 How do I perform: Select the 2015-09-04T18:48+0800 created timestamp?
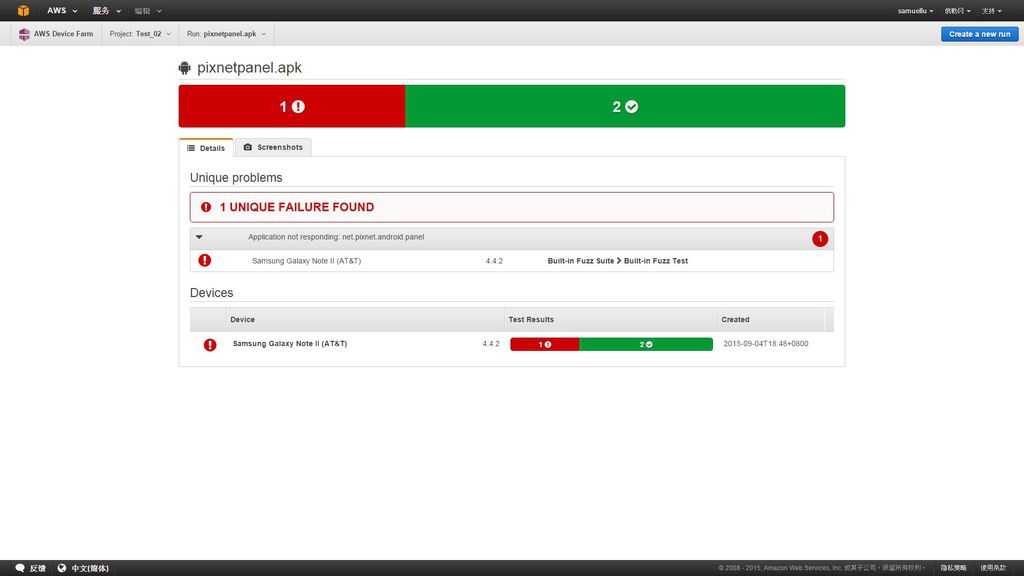[765, 344]
